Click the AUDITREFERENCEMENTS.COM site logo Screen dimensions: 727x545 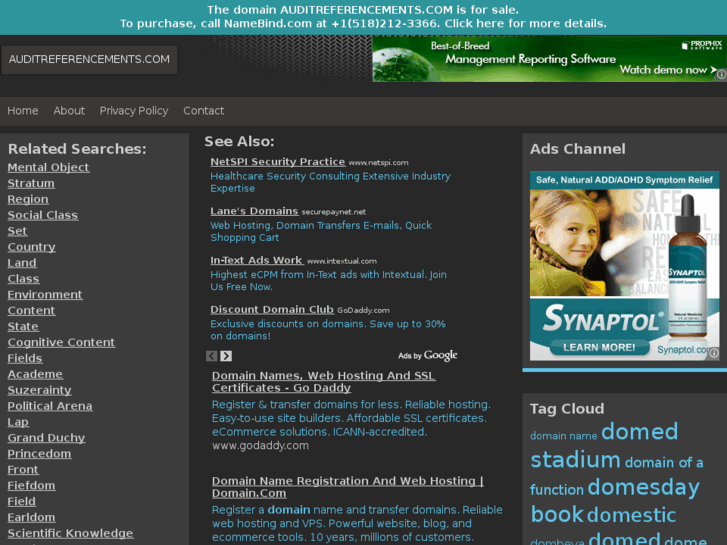pyautogui.click(x=89, y=59)
